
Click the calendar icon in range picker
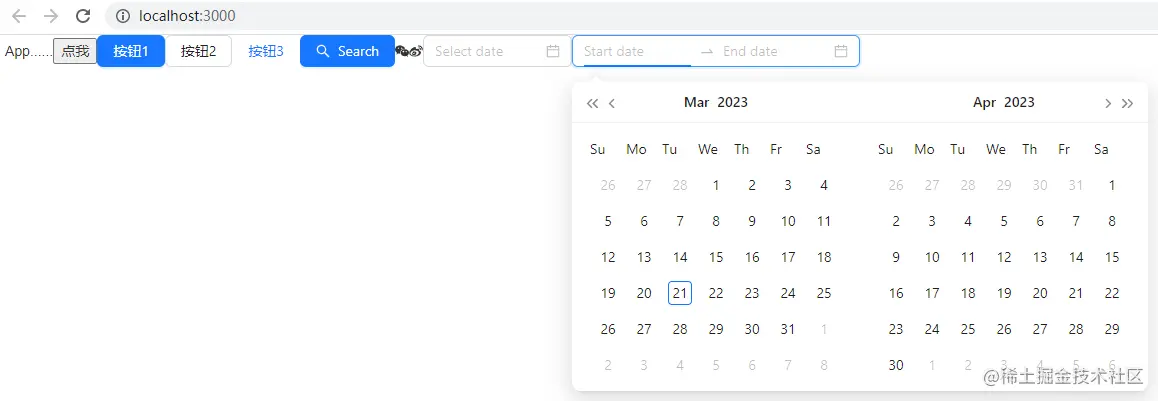click(841, 51)
